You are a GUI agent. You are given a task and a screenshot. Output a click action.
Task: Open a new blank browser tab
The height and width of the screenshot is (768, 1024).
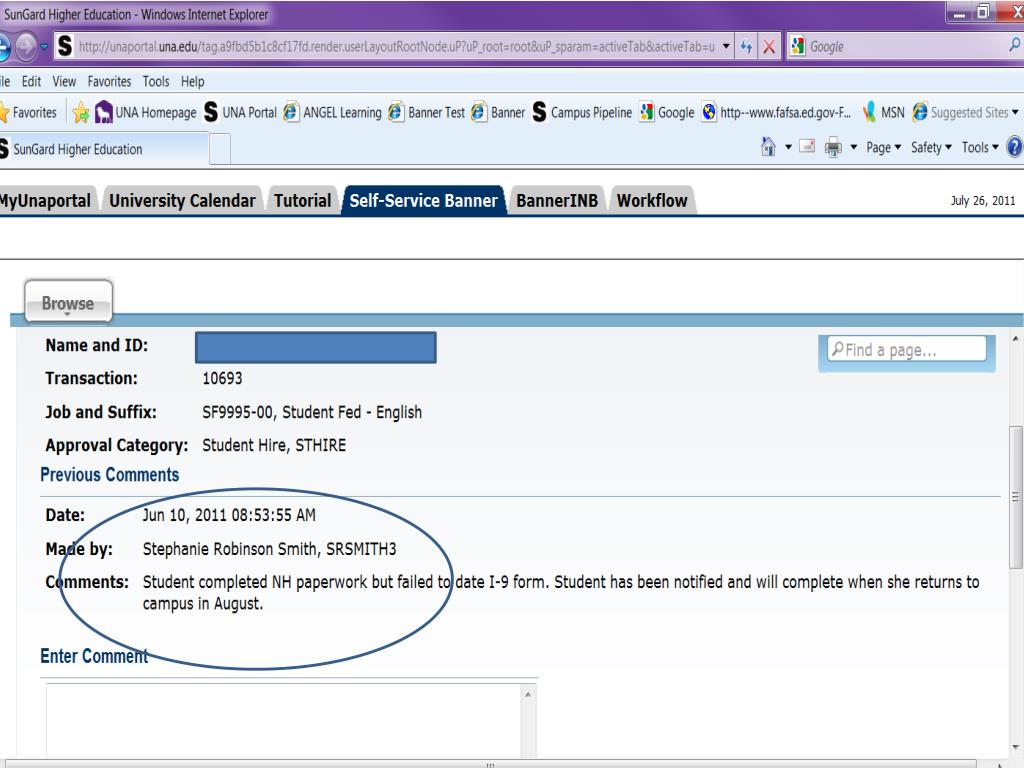[220, 149]
